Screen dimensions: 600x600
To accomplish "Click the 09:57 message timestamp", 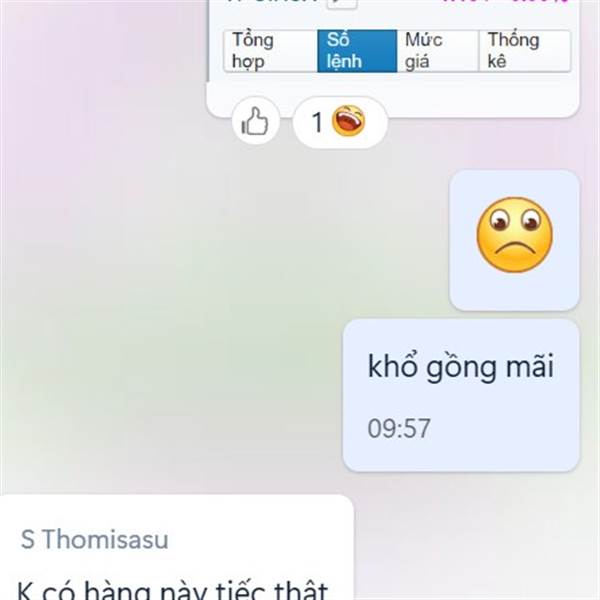I will [x=399, y=428].
